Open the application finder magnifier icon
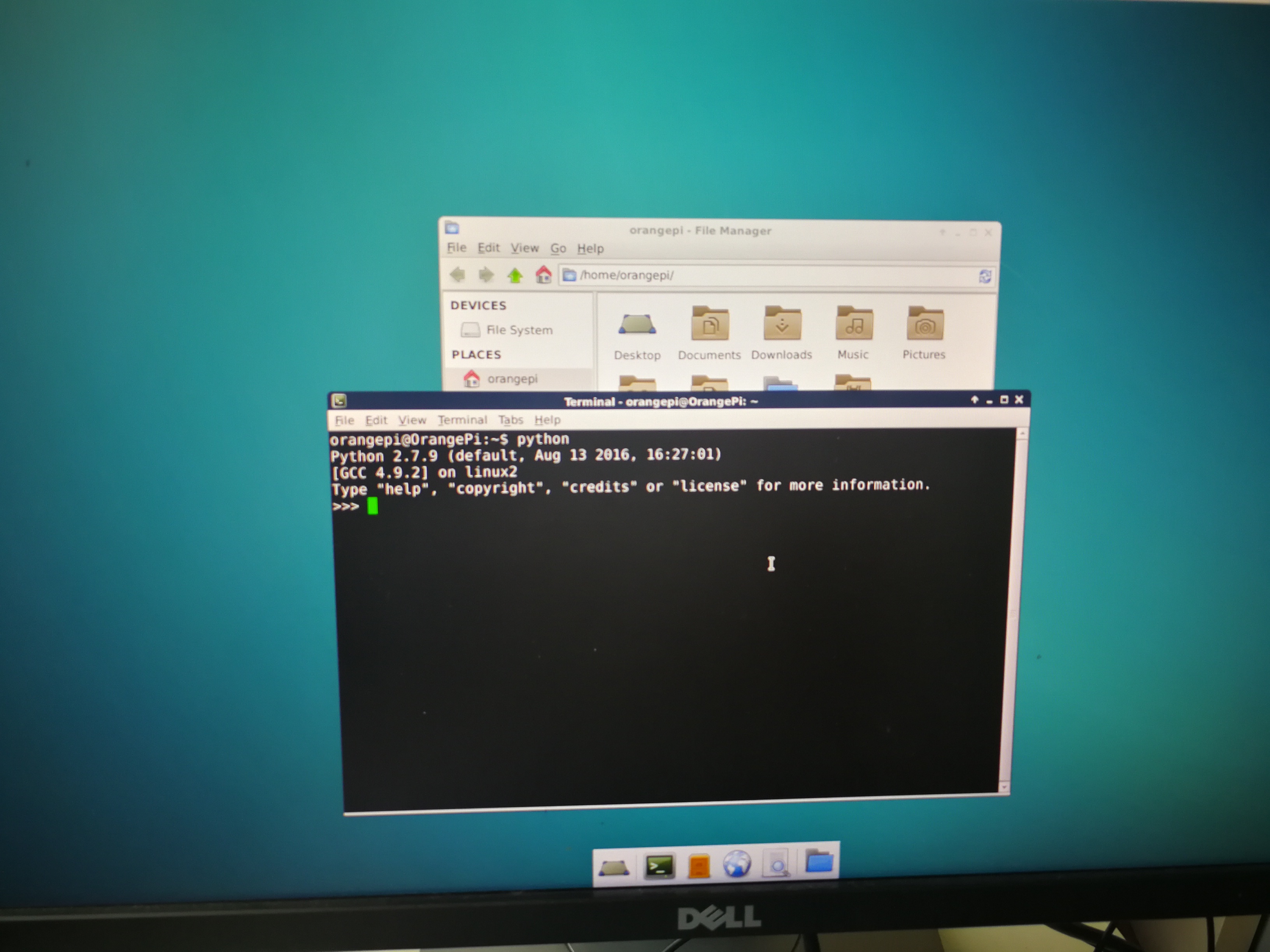1270x952 pixels. (777, 864)
